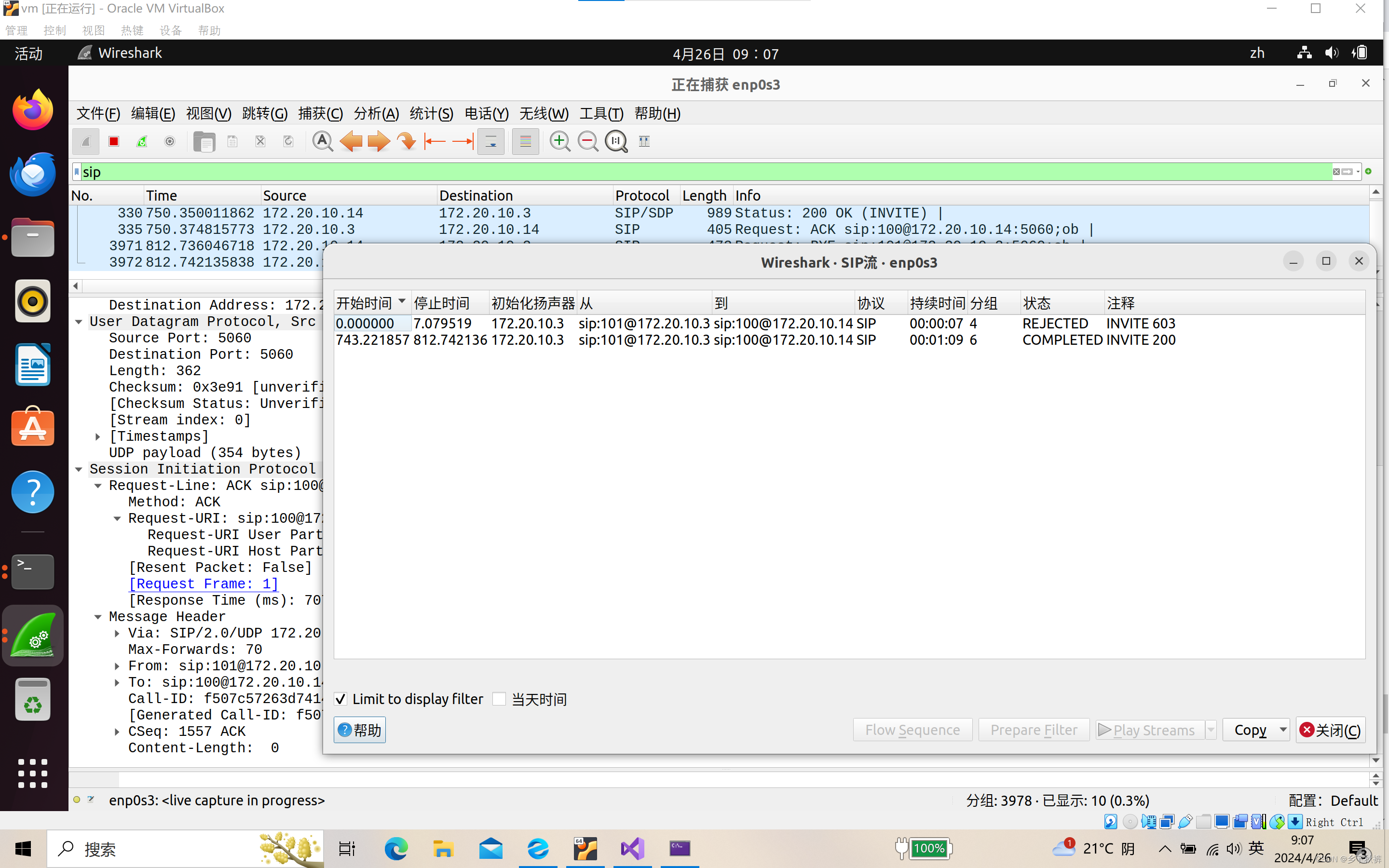Add a filter button plus icon
The height and width of the screenshot is (868, 1389).
coord(1368,172)
